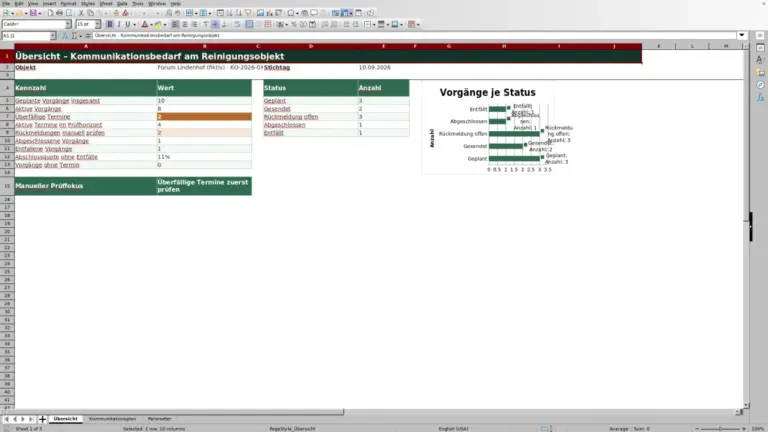Screen dimensions: 768x432
Task: Open the sidebar Gallery panel icon
Action: (760, 72)
